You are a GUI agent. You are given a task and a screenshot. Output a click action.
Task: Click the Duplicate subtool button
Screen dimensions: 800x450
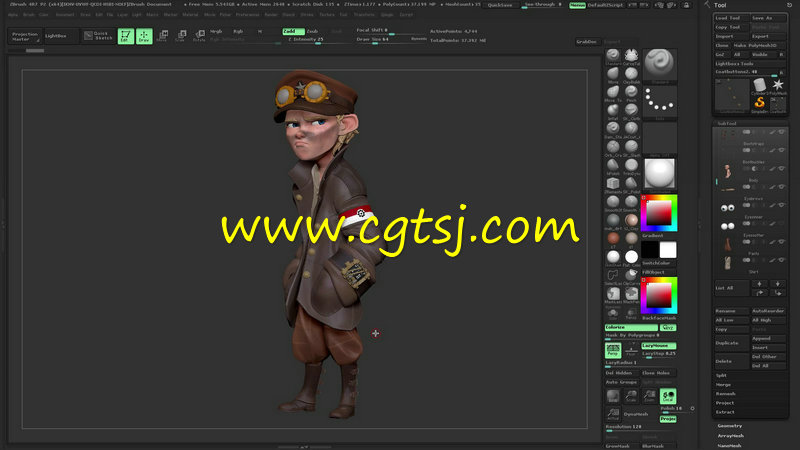coord(731,343)
